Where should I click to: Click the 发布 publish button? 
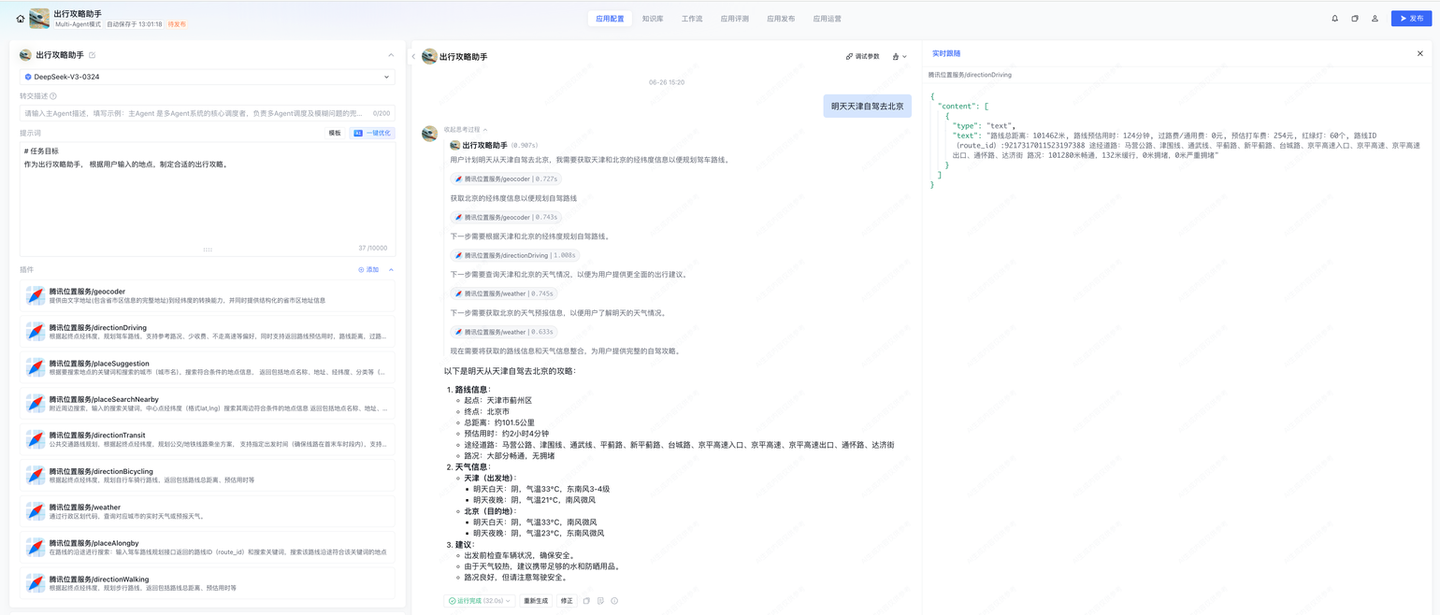coord(1412,18)
